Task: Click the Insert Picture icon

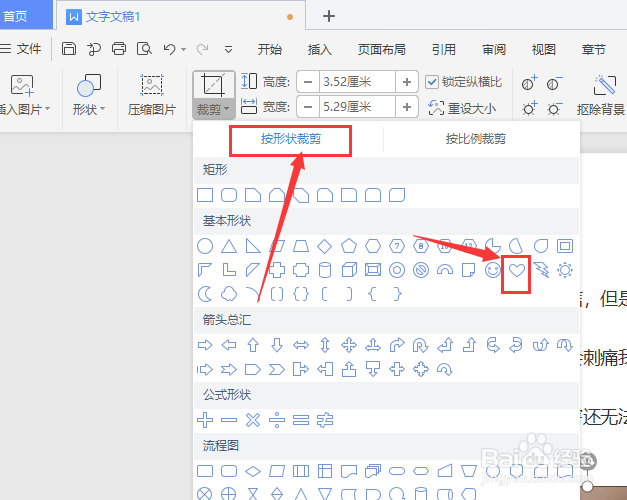Action: [x=22, y=86]
